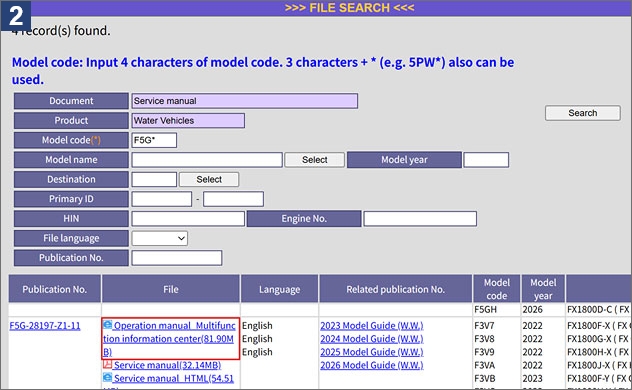
Task: Open 2024 Model Guide (W.W.) link
Action: [372, 339]
